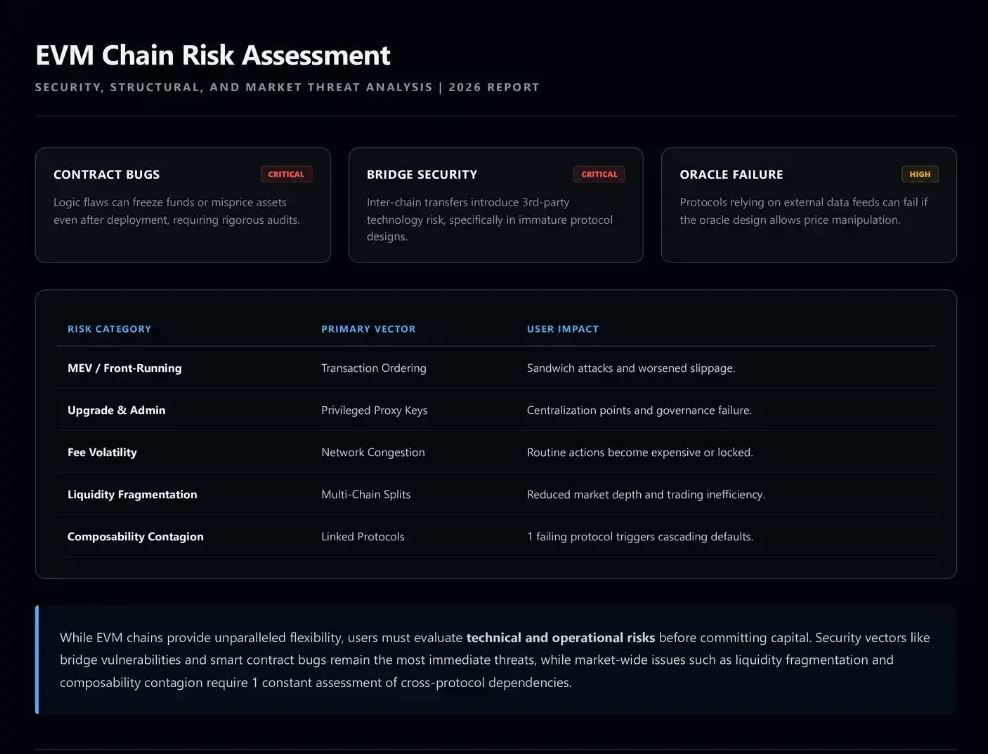
Task: Click the HIGH badge on Oracle Failure
Action: 920,174
